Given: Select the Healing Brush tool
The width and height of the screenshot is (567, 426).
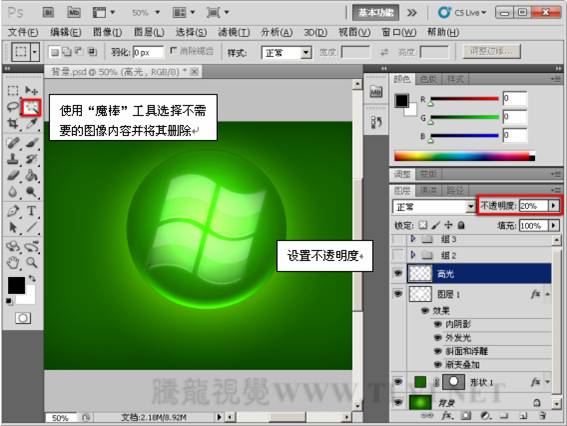Looking at the screenshot, I should [13, 143].
